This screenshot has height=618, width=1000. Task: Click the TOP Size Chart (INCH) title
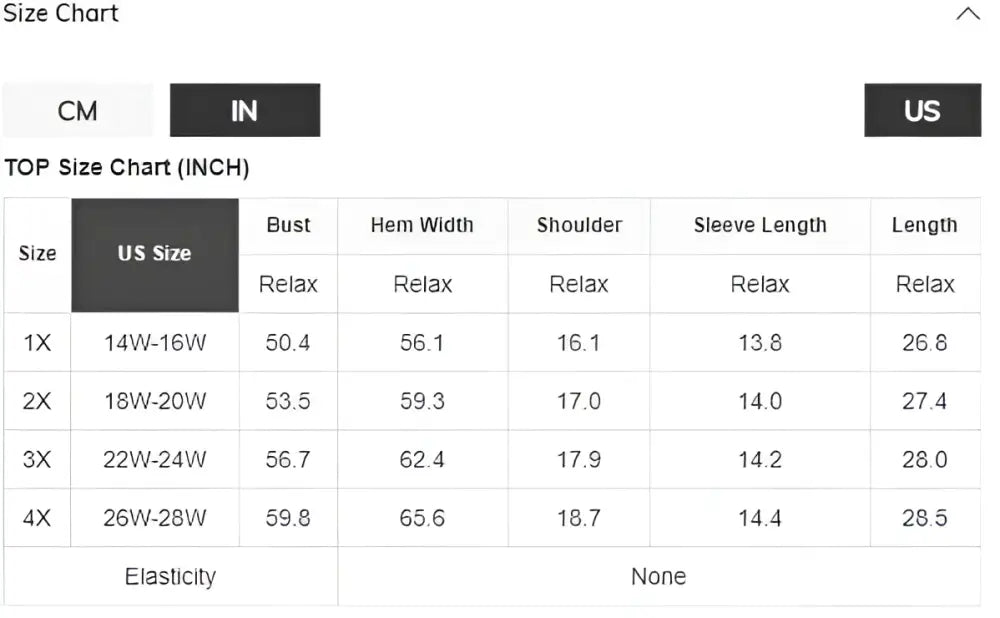127,168
